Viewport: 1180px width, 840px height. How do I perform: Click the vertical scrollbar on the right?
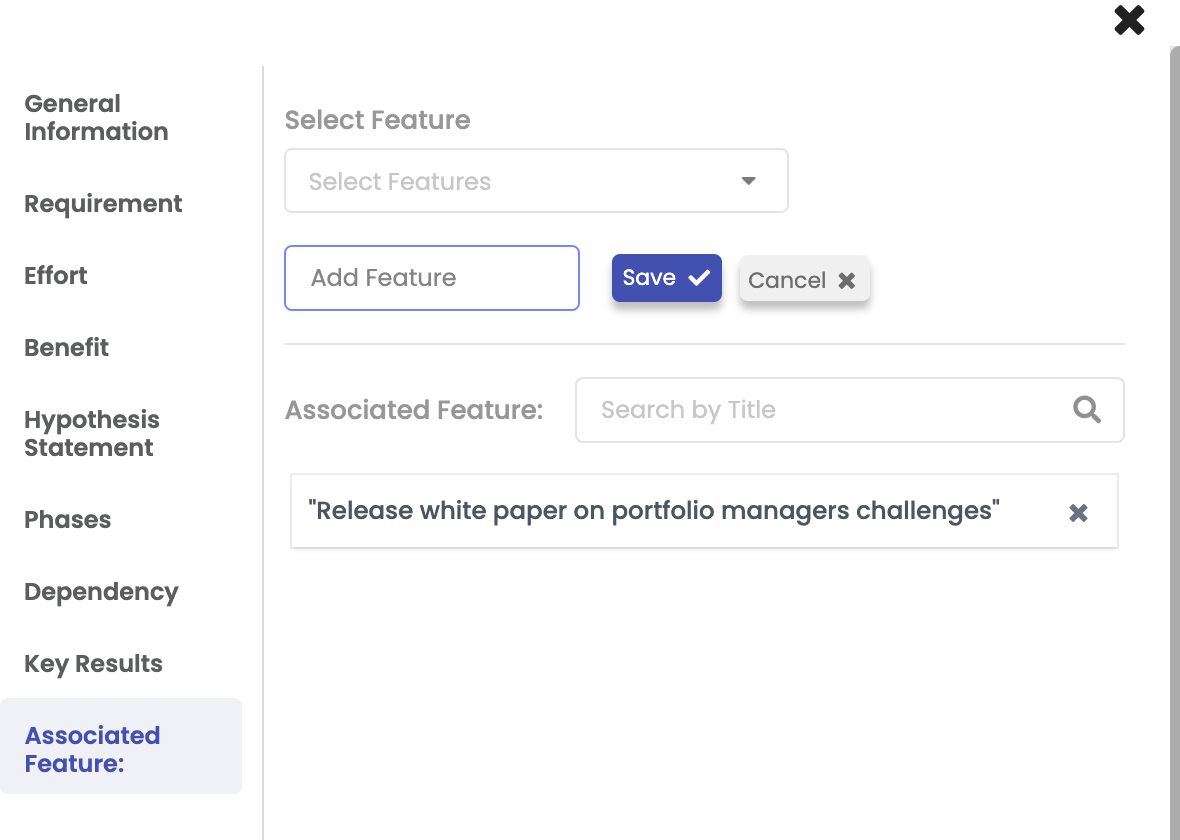(x=1174, y=440)
